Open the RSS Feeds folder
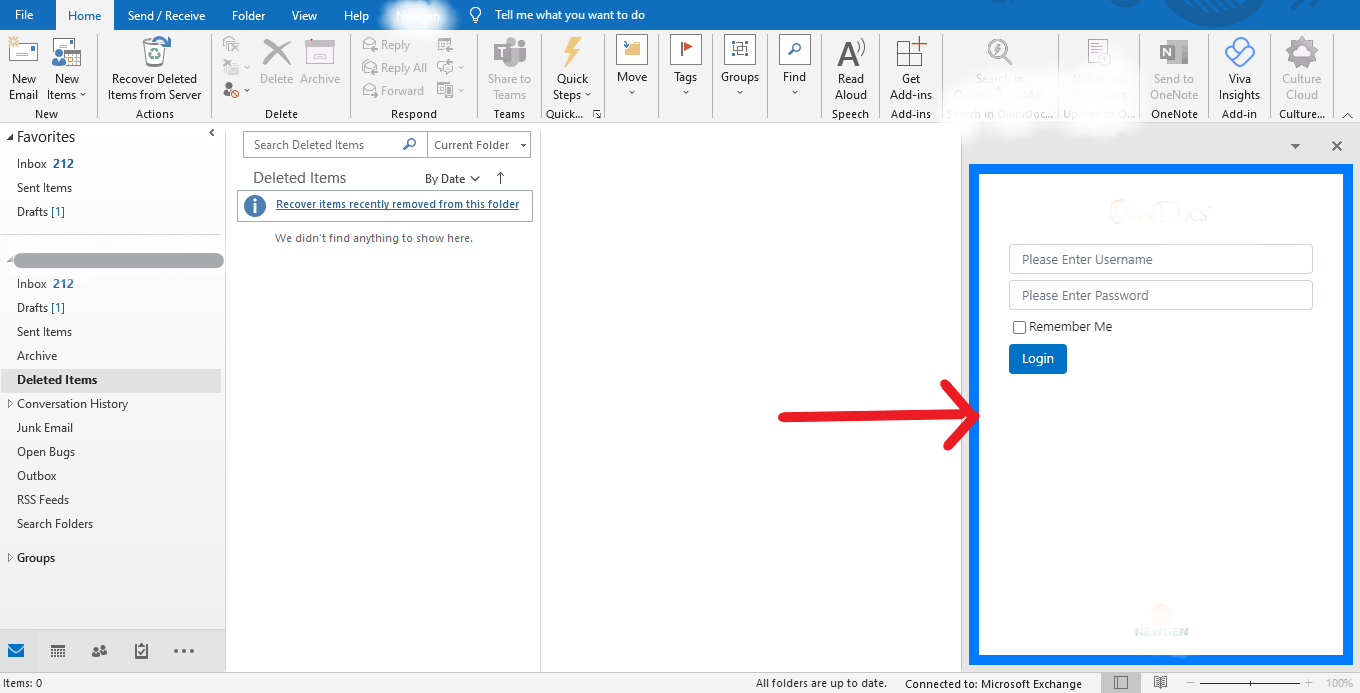Viewport: 1360px width, 693px height. pos(43,500)
